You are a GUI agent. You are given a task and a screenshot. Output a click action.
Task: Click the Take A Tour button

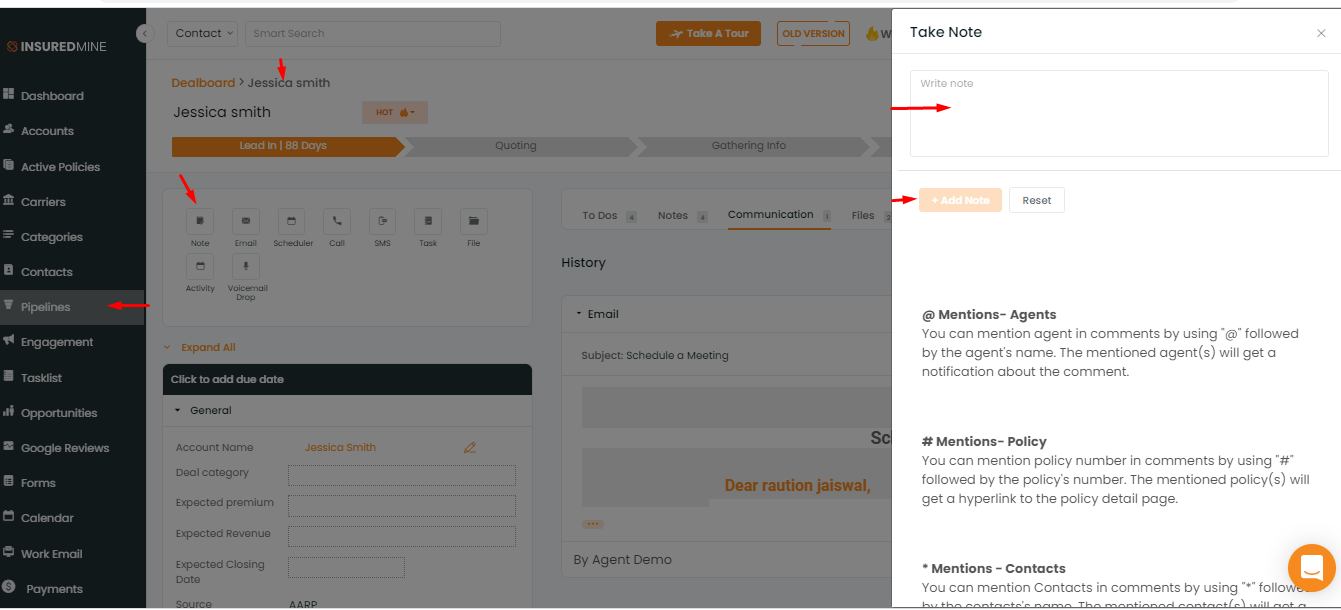[709, 33]
